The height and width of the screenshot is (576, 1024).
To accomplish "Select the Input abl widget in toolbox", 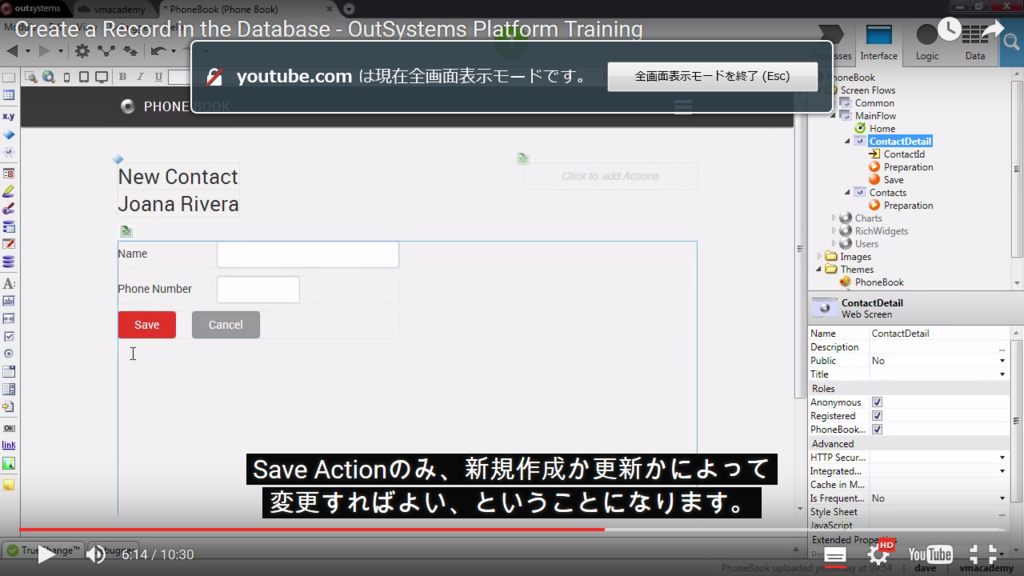I will (x=8, y=301).
